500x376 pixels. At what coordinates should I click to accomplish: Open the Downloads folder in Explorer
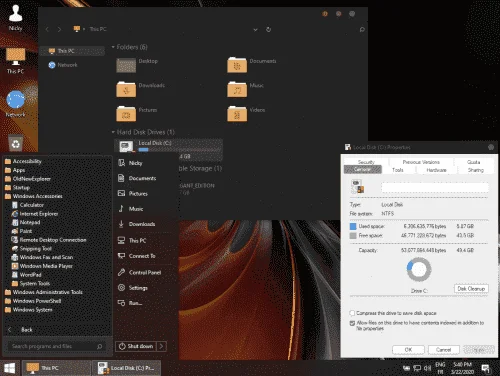(x=140, y=89)
